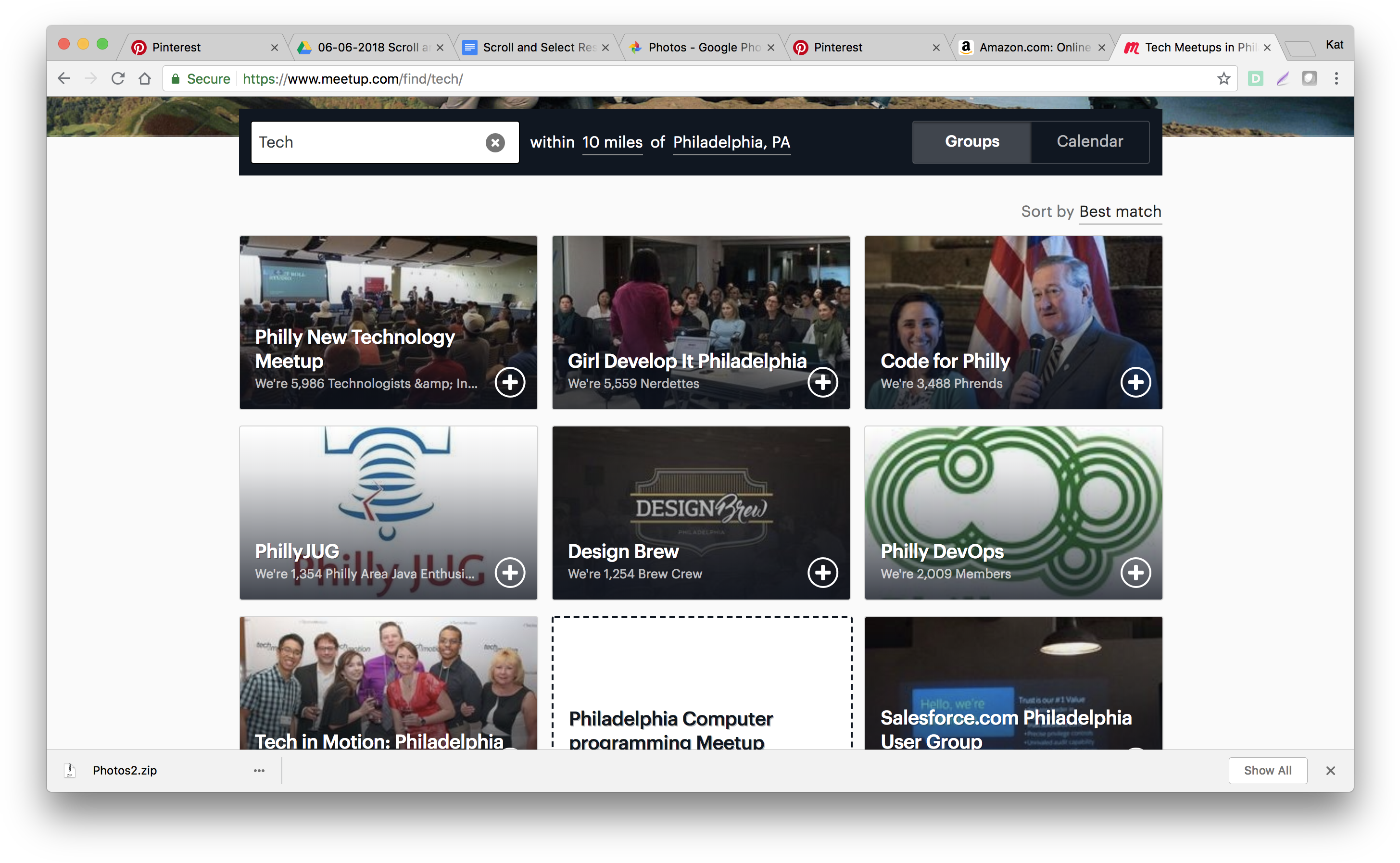The image size is (1400, 863).
Task: Change the distance from 10 miles
Action: 611,142
